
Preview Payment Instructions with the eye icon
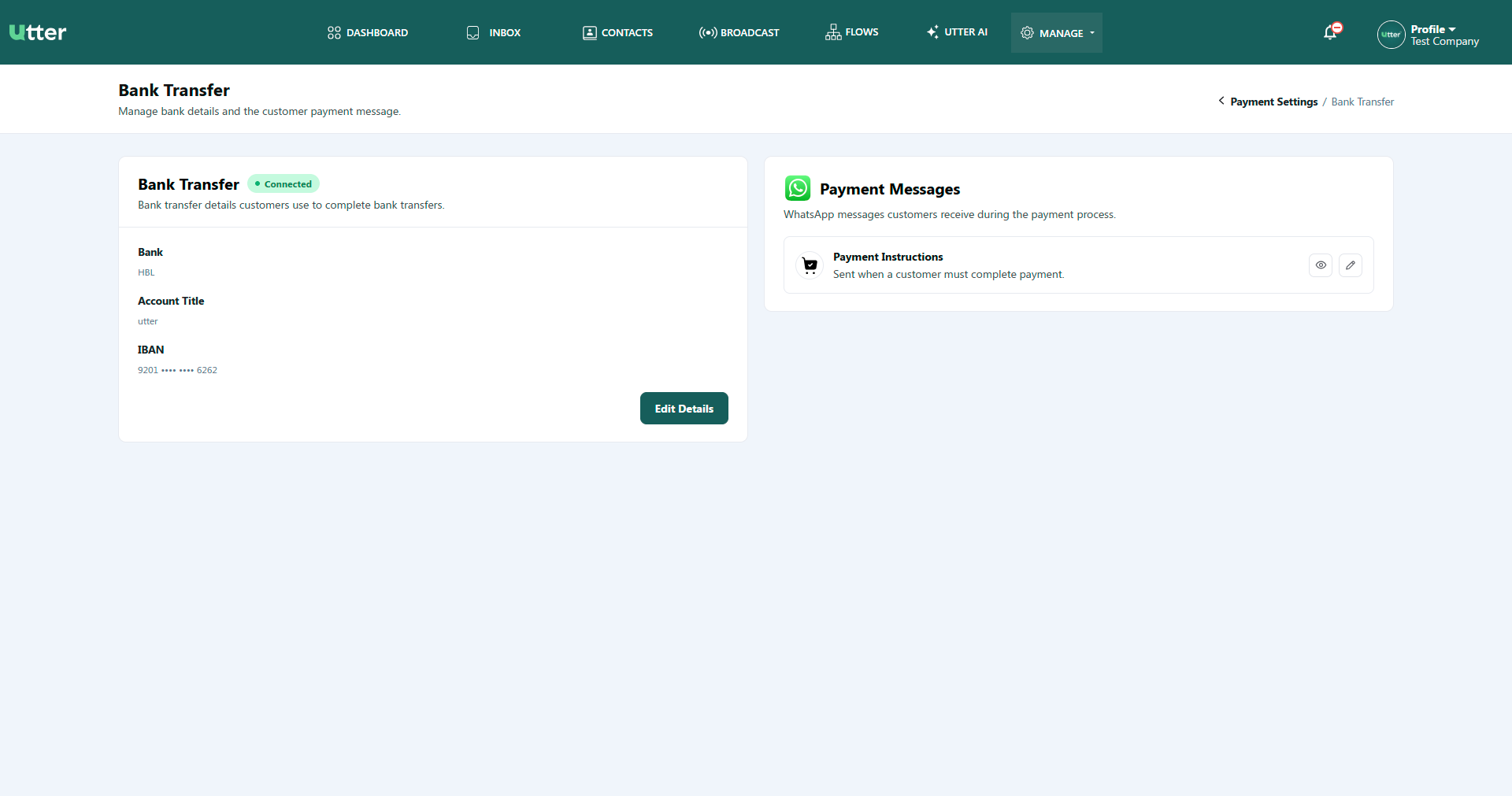(1321, 265)
